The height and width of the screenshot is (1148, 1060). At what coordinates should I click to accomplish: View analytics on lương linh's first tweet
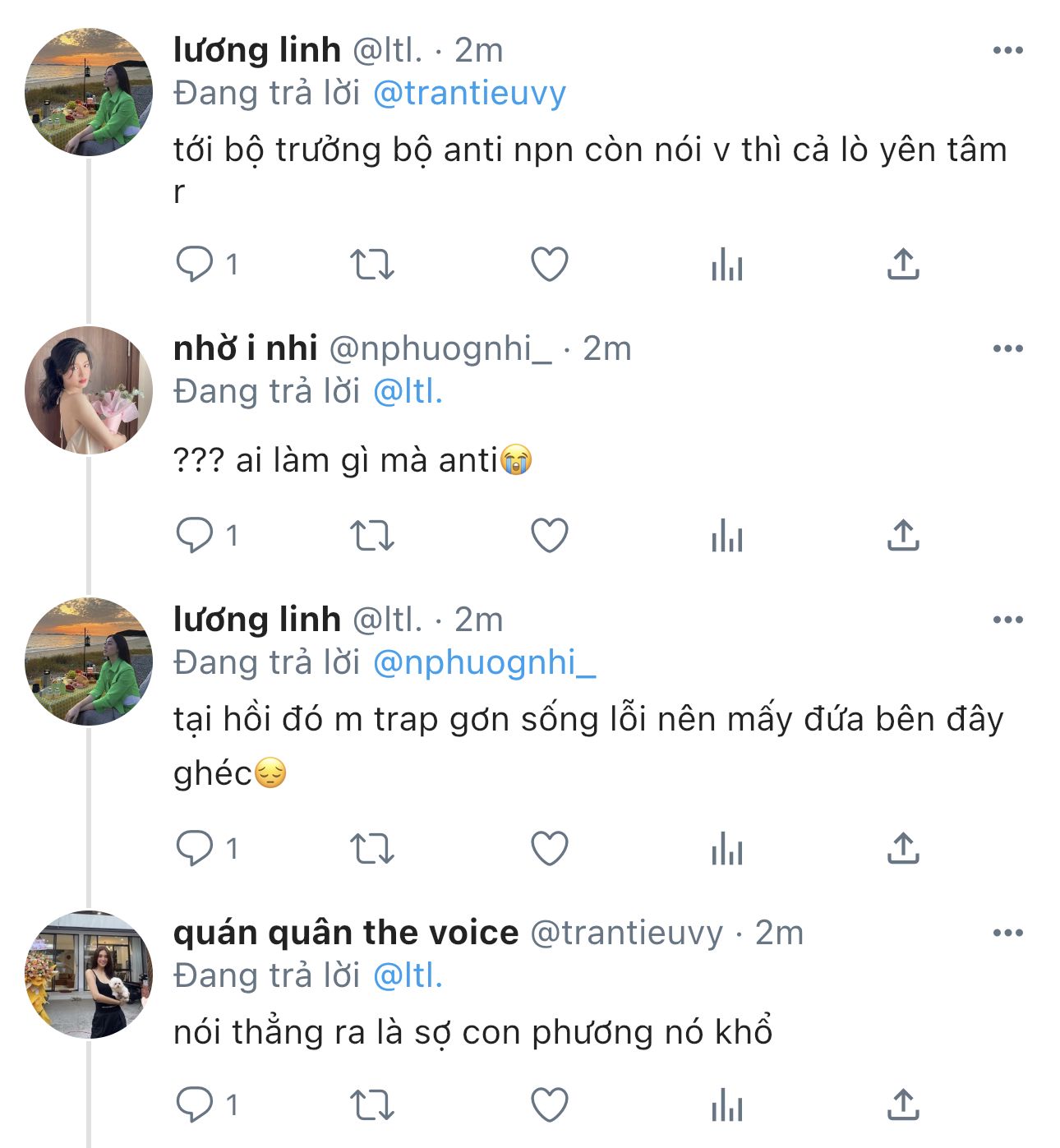click(x=727, y=266)
